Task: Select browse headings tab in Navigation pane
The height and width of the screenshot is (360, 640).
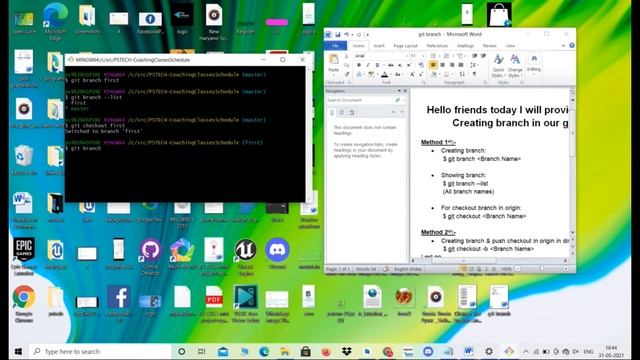Action: 332,112
